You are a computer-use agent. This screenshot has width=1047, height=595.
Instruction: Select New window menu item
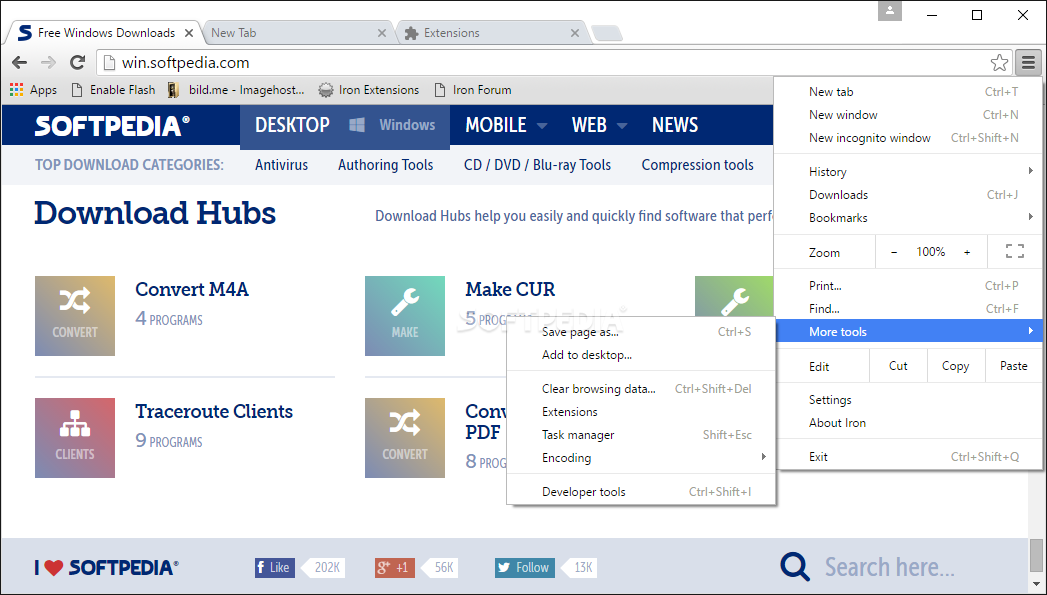point(908,115)
